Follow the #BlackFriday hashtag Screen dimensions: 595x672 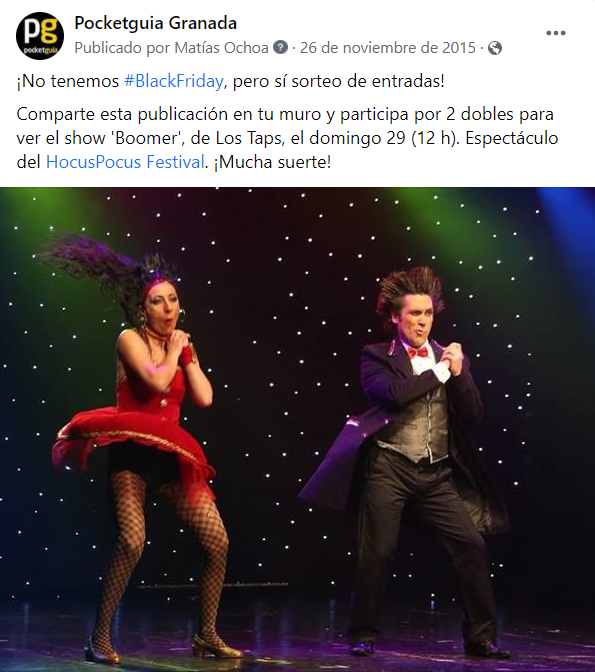click(174, 81)
